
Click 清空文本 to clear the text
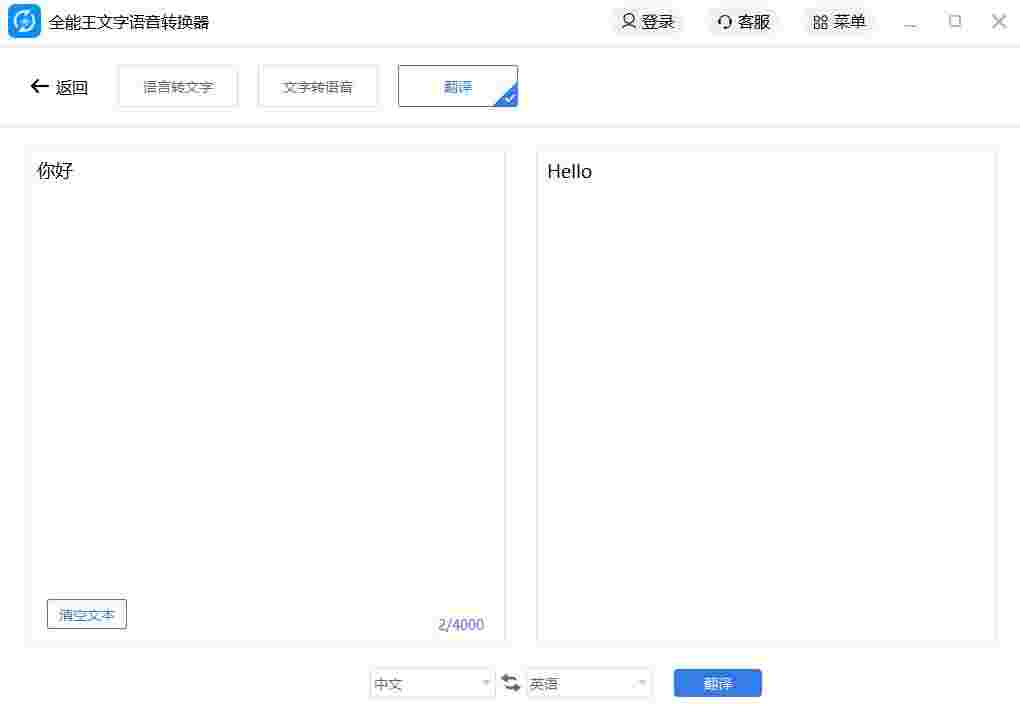click(x=86, y=614)
